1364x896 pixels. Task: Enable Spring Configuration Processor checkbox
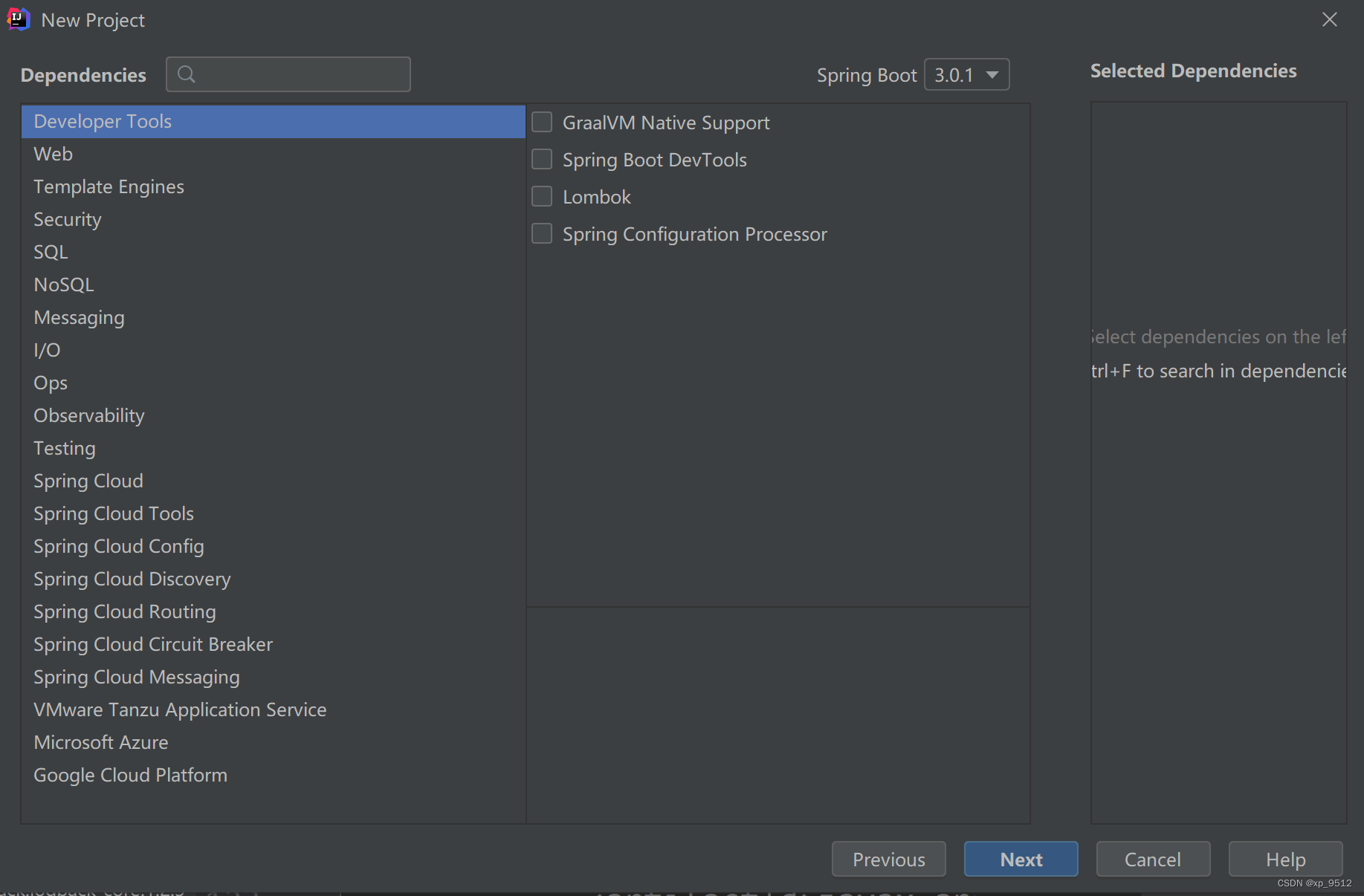point(542,233)
